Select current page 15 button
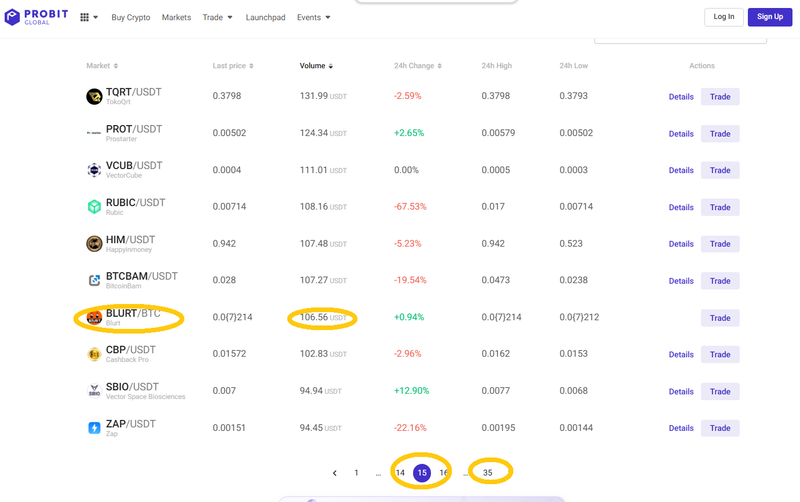The image size is (800, 502). pyautogui.click(x=422, y=473)
